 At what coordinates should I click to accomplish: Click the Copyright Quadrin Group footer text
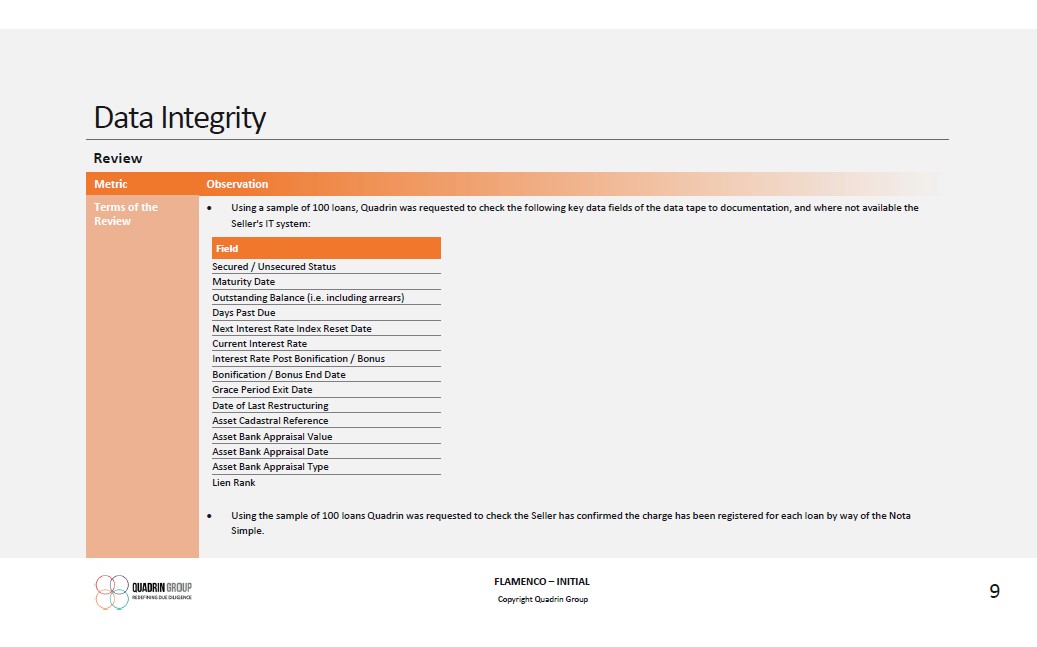pyautogui.click(x=542, y=599)
